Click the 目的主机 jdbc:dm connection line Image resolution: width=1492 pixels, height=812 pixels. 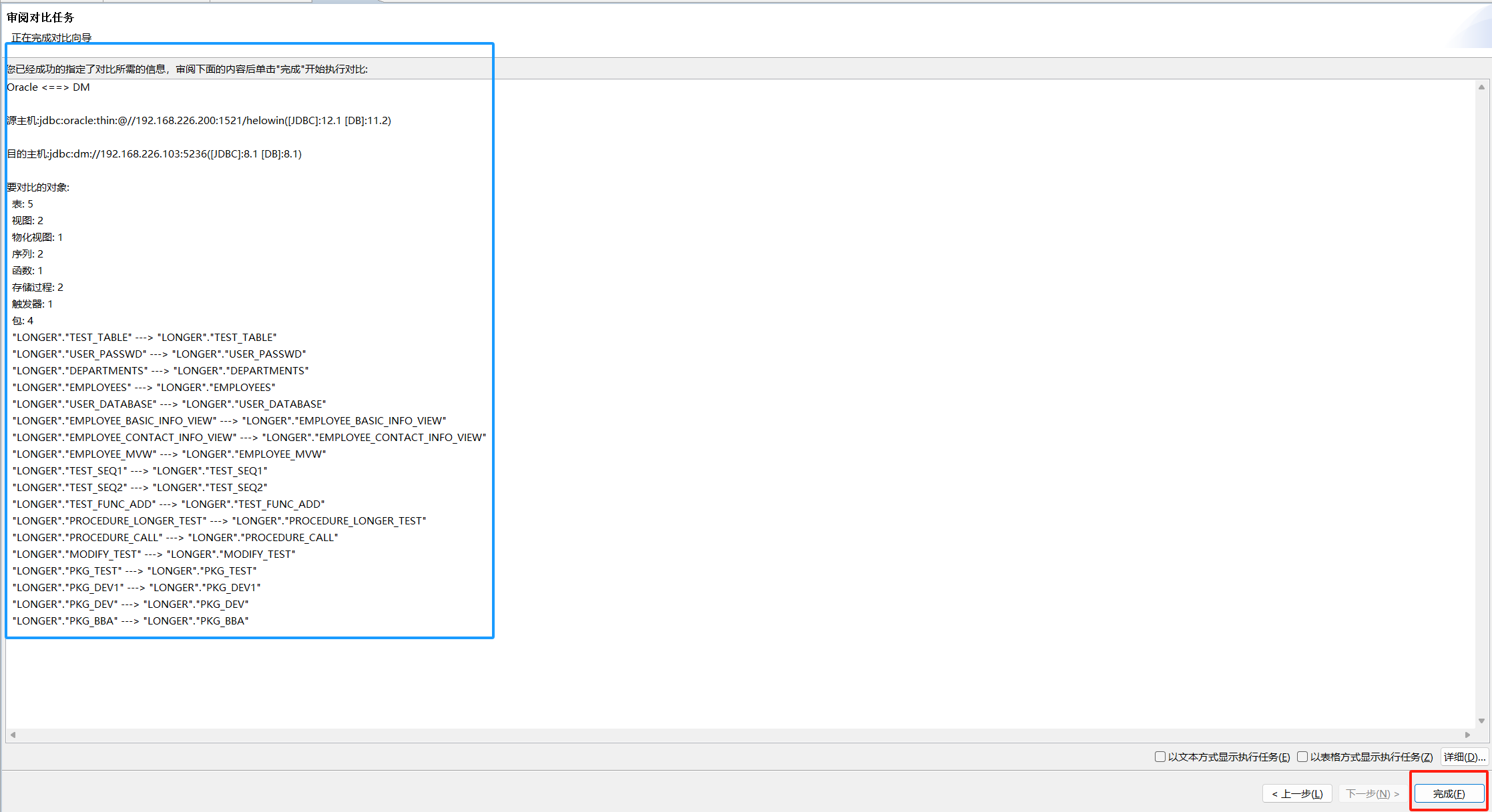click(x=154, y=154)
